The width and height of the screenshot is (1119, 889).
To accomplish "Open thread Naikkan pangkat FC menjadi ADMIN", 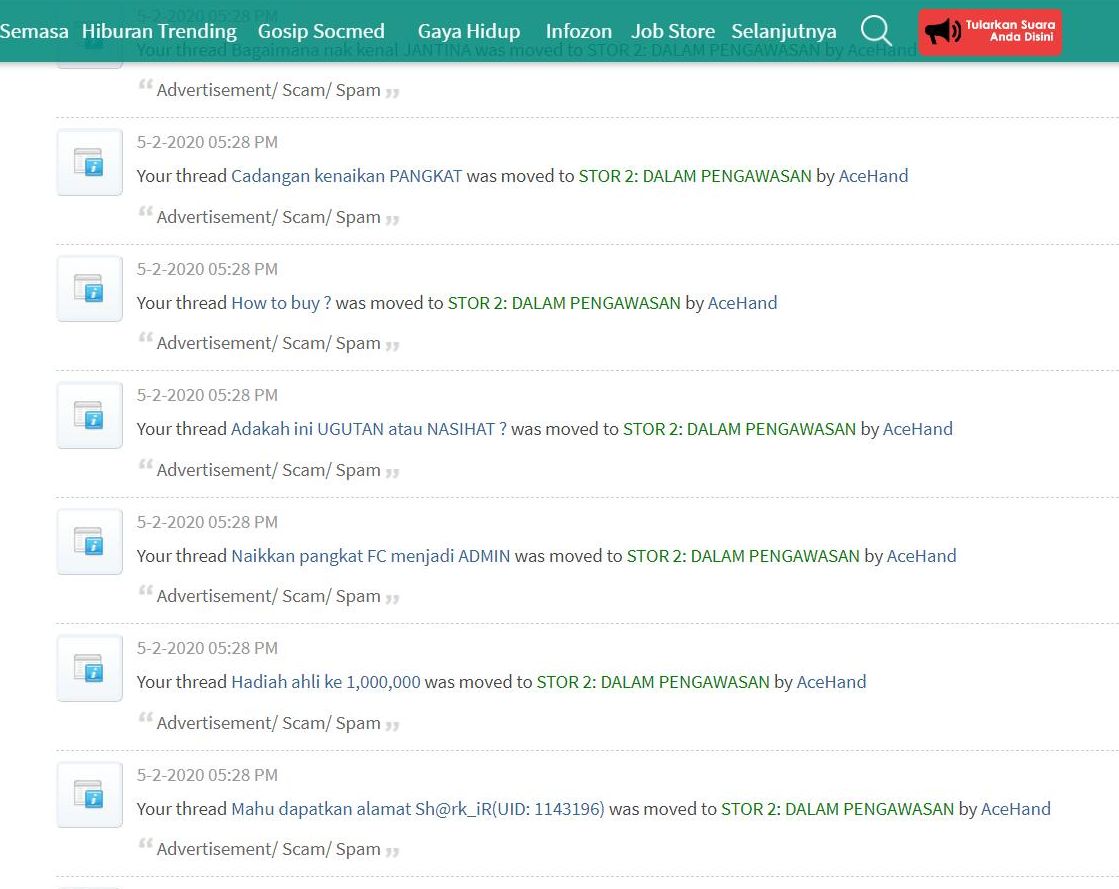I will click(371, 556).
